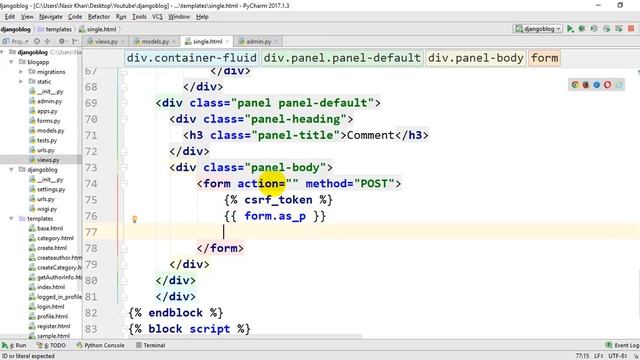Viewport: 640px width, 360px height.
Task: Open the Tools menu
Action: (139, 17)
